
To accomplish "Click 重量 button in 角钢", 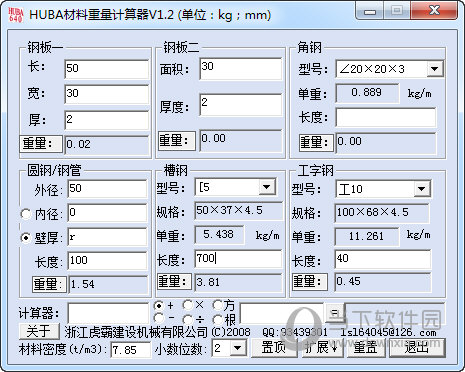I will tap(316, 143).
